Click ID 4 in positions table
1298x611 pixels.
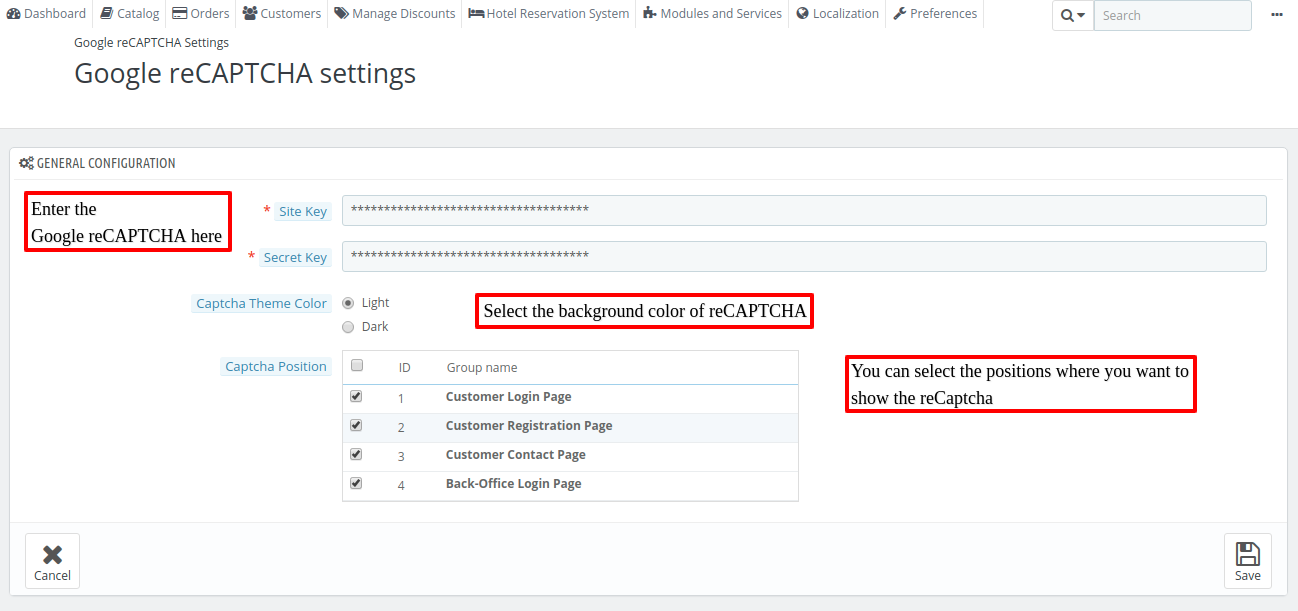point(401,486)
